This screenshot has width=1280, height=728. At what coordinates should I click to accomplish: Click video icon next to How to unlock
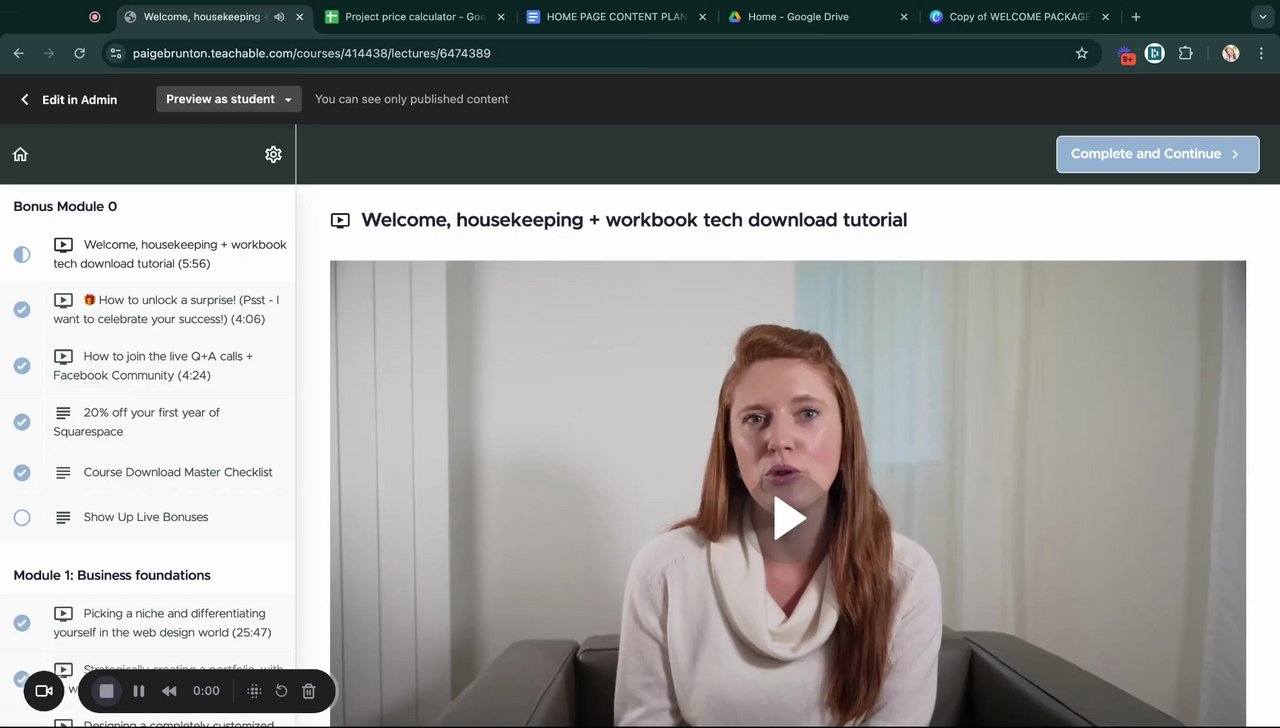point(63,300)
